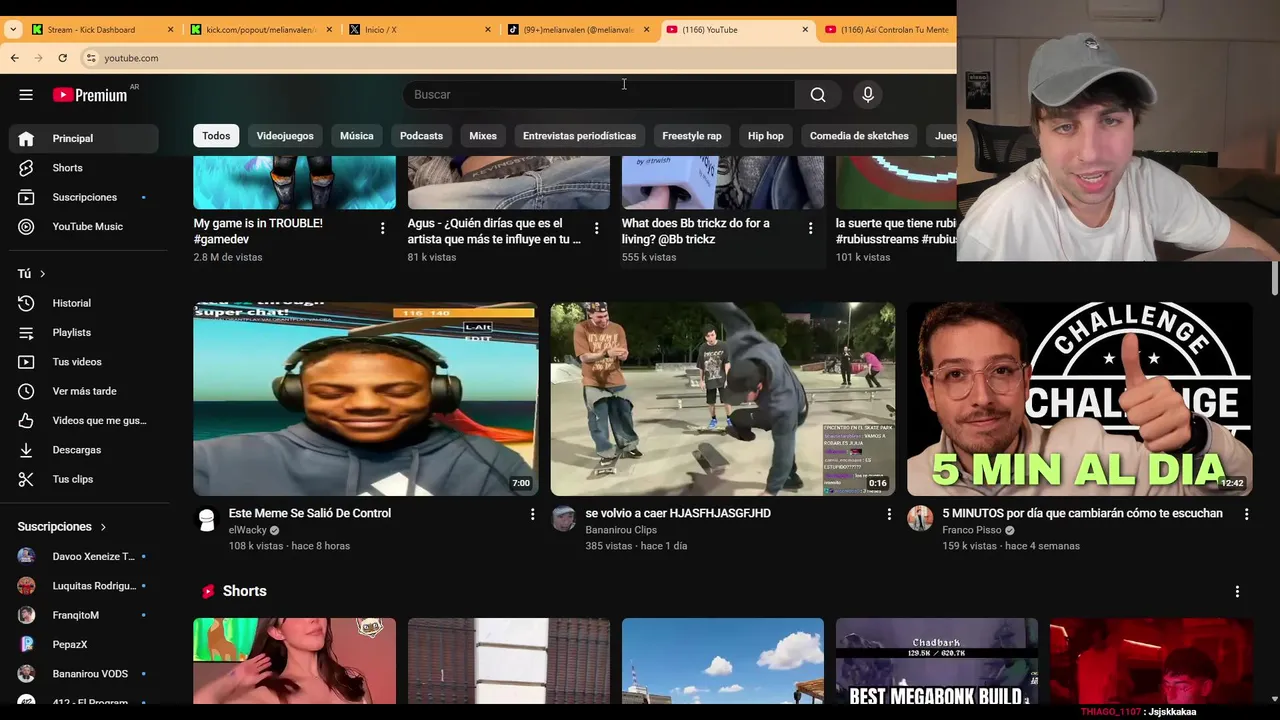Open options for 'My game is in TROUBLE!'

382,228
